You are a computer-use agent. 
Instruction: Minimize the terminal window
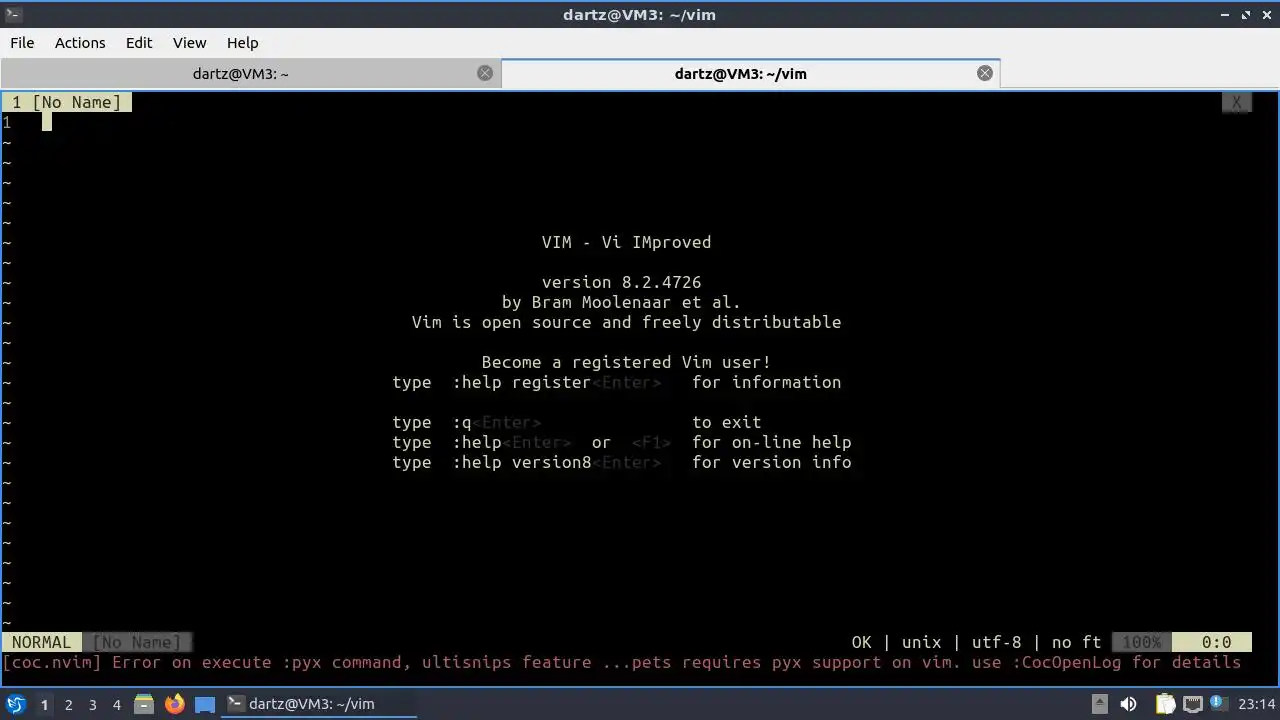pos(1226,14)
